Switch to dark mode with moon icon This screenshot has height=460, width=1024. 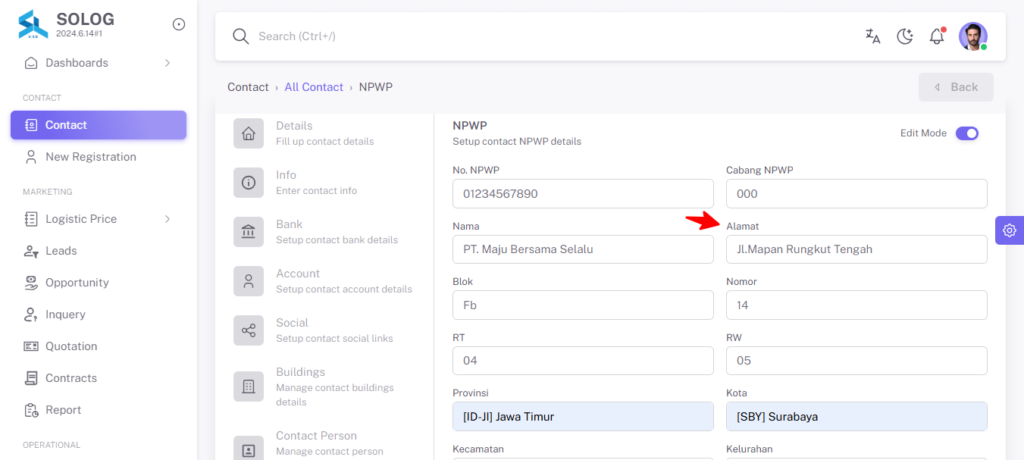click(904, 37)
